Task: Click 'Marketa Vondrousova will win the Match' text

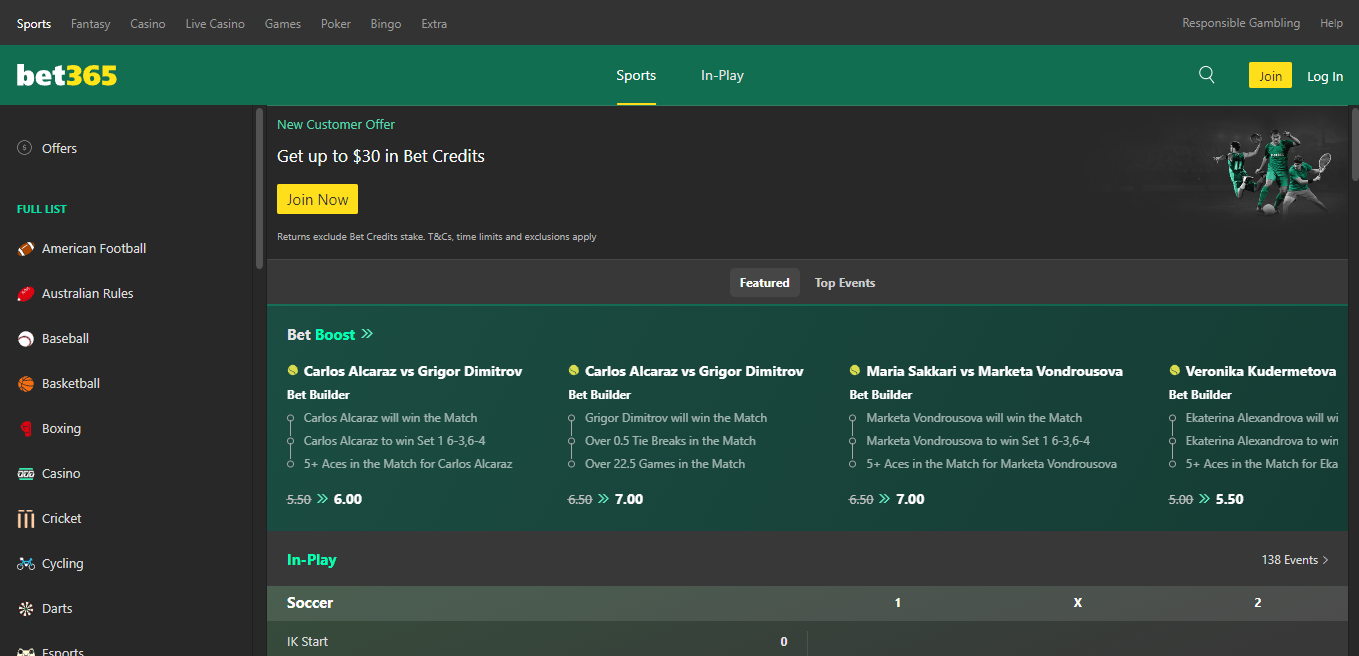Action: coord(974,418)
